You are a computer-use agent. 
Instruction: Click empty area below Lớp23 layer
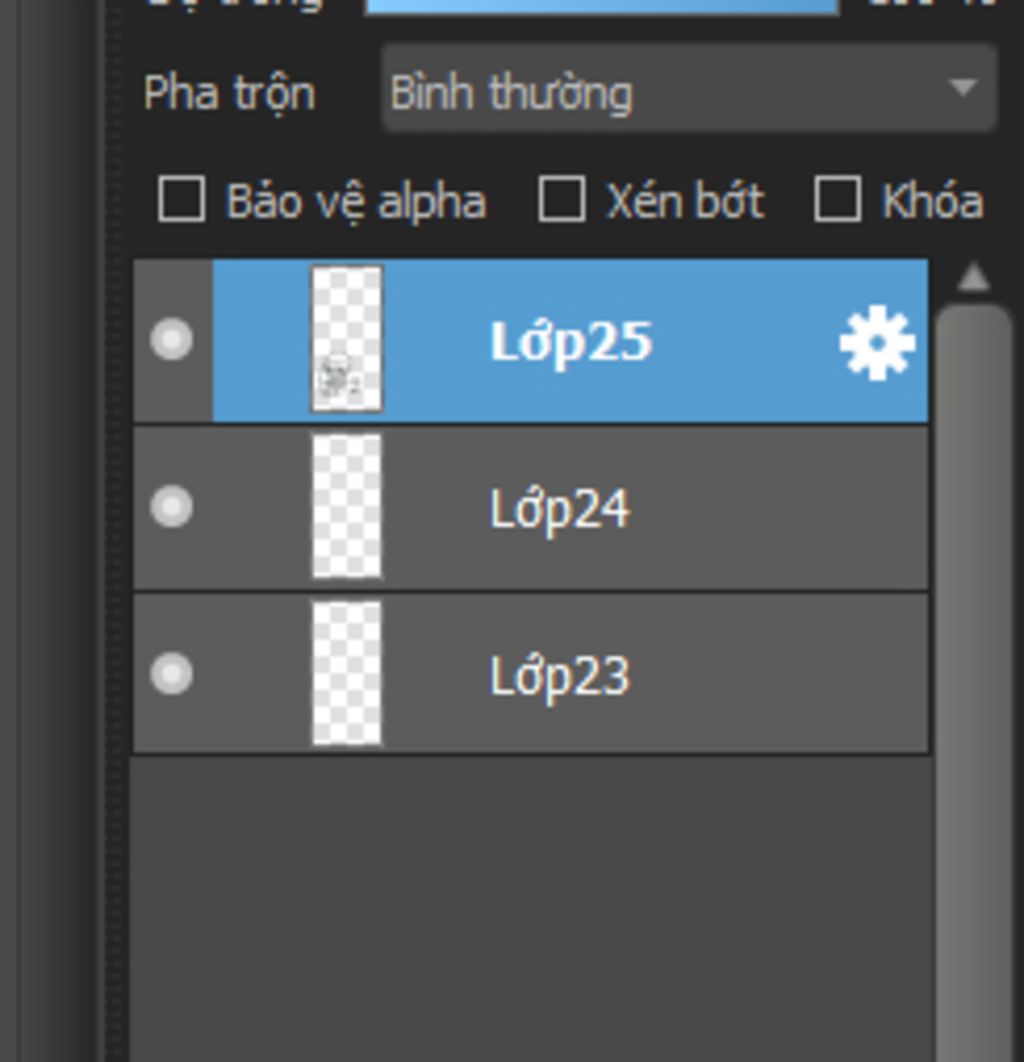pyautogui.click(x=532, y=908)
